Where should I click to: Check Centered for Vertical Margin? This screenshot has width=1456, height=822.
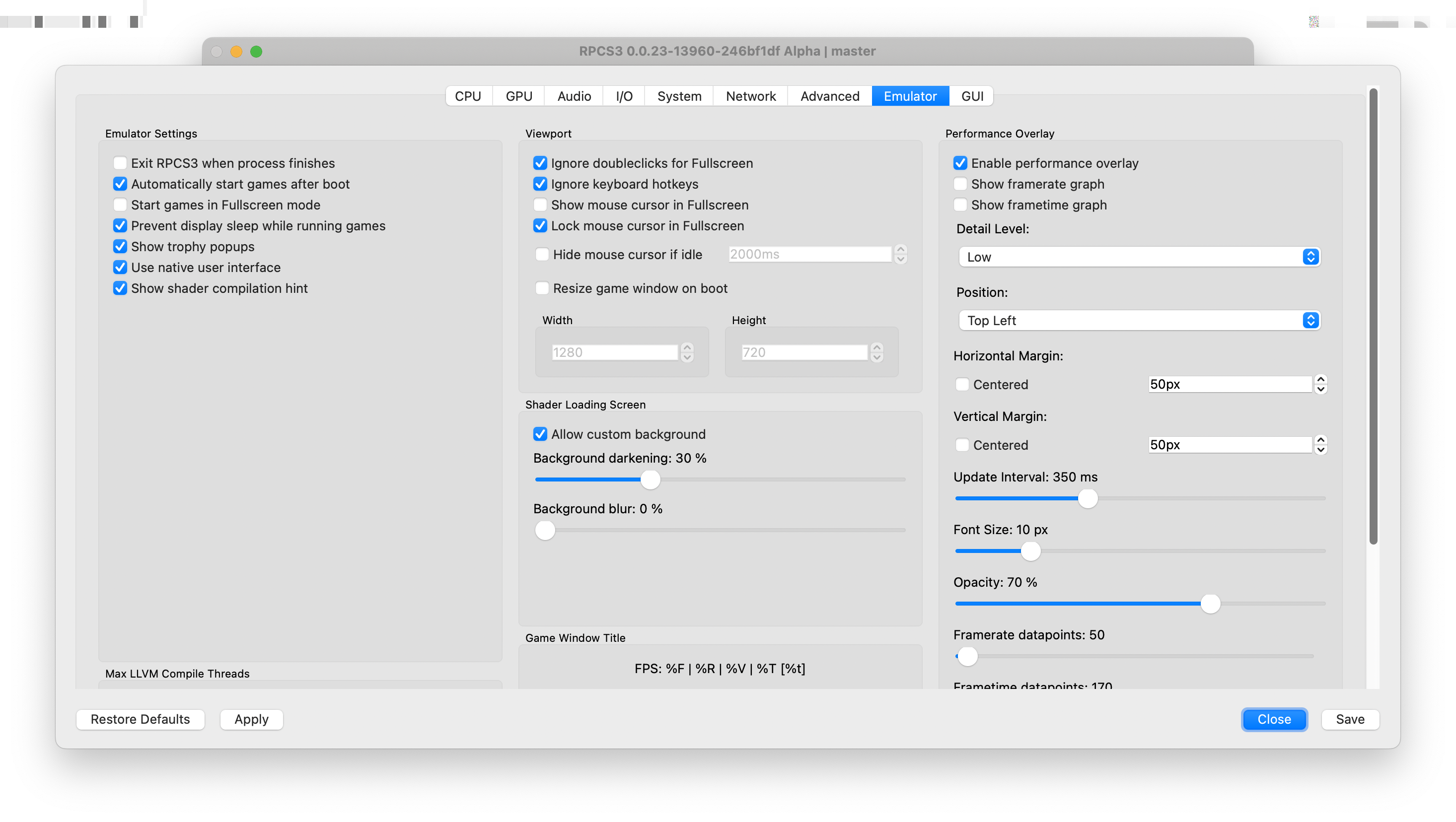point(962,445)
